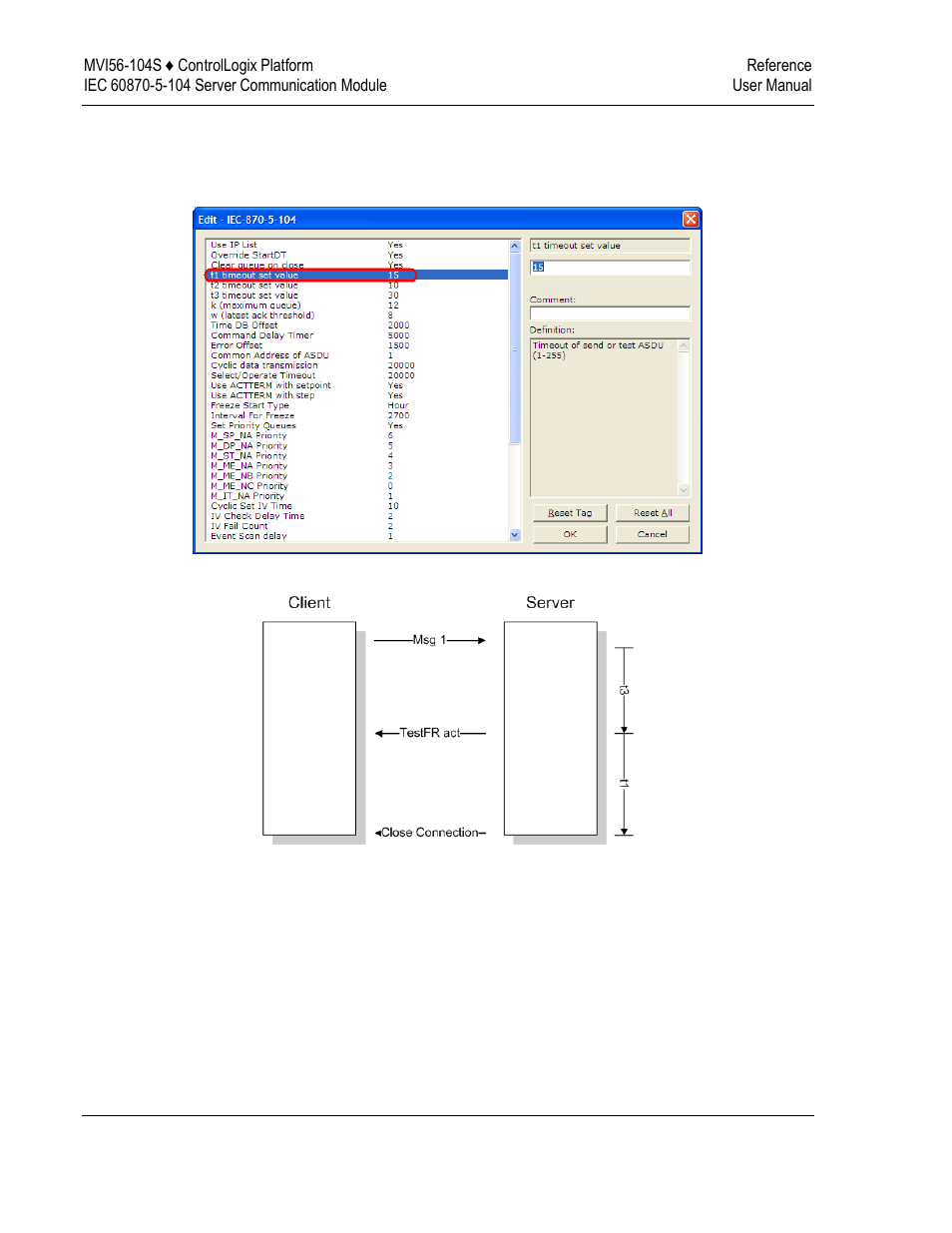This screenshot has height=1233, width=952.
Task: Select the 't1 timeout set value' row
Action: coord(357,276)
